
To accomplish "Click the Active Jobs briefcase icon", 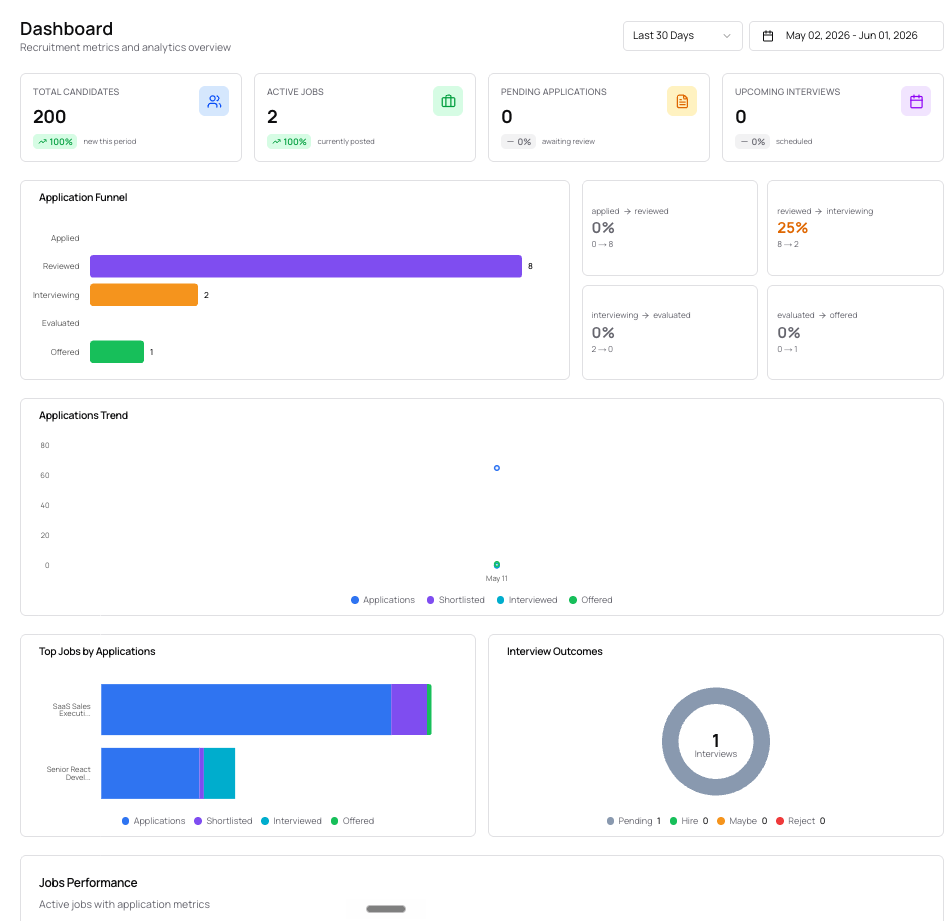I will tap(448, 101).
